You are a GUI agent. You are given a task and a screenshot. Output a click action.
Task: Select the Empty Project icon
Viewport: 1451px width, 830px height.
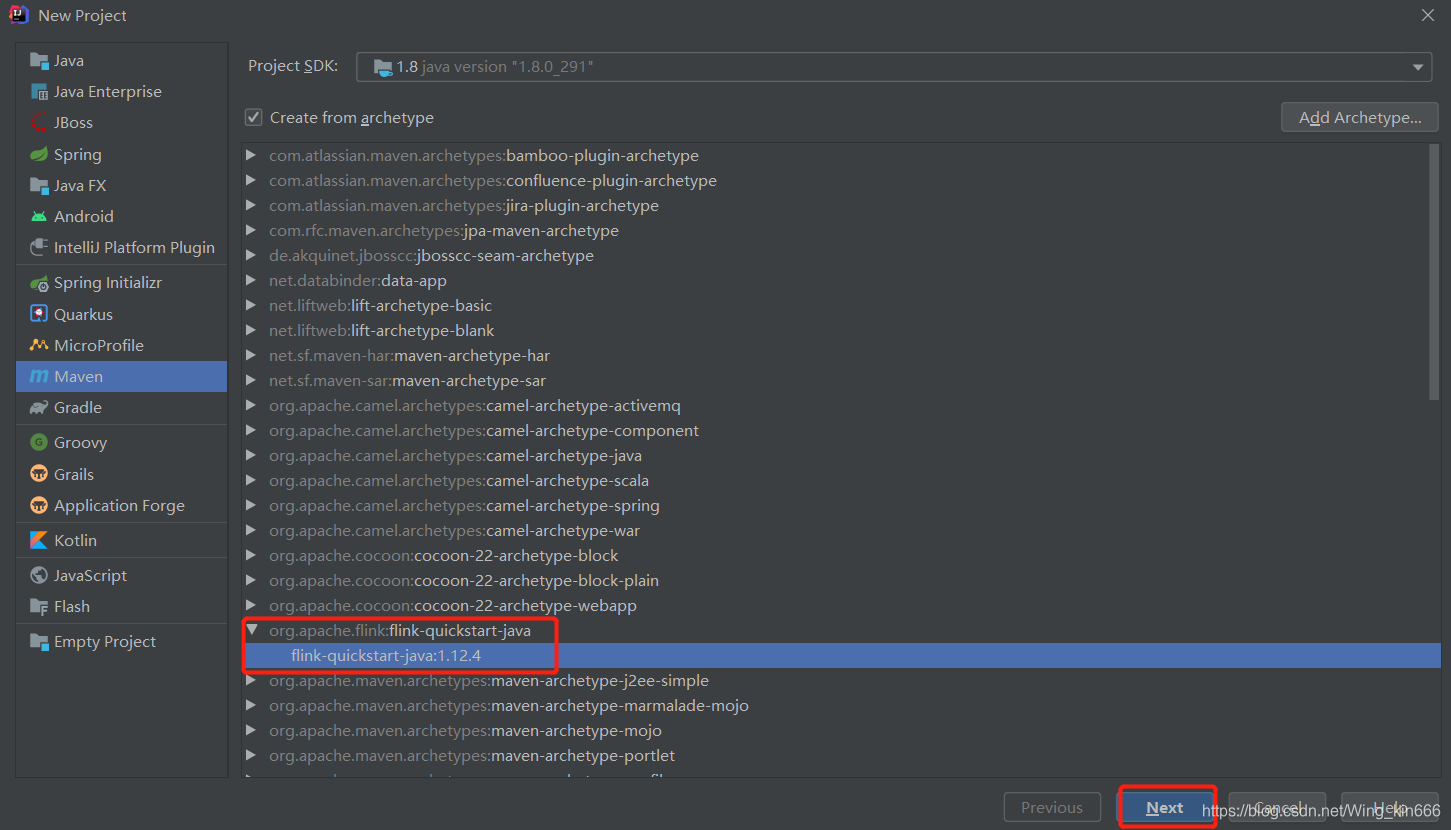(x=39, y=642)
